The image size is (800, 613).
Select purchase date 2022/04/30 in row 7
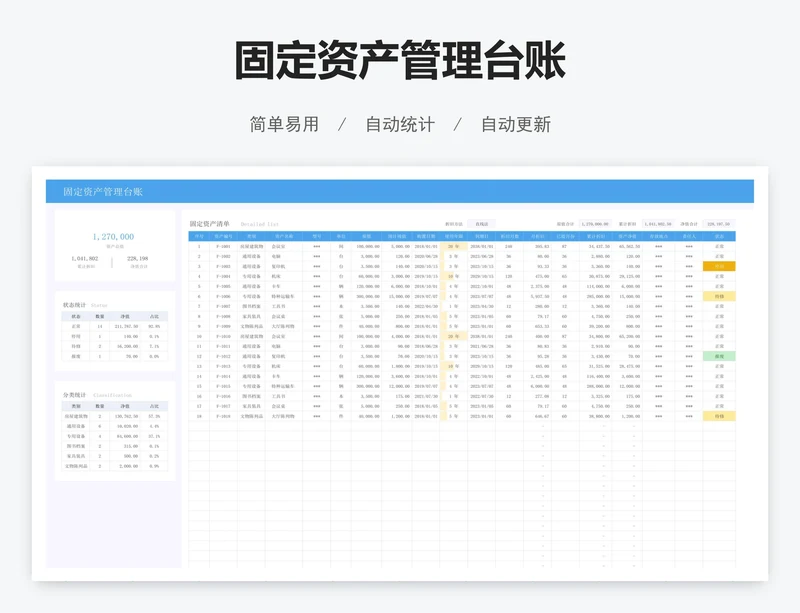tap(426, 307)
